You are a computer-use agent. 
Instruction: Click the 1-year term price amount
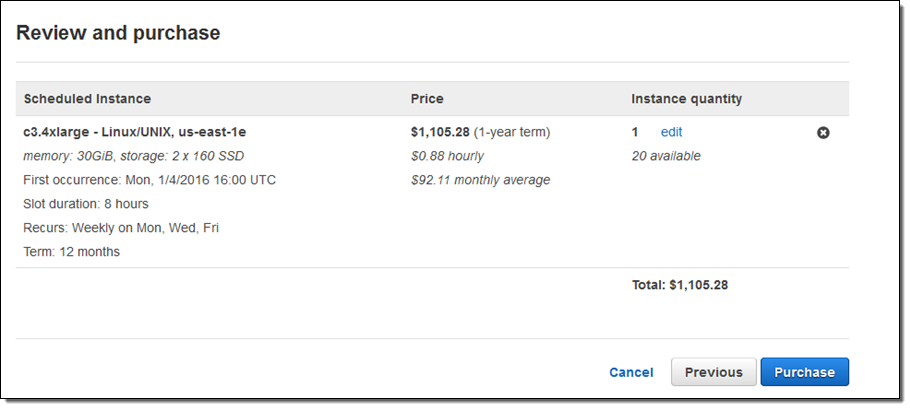coord(480,132)
